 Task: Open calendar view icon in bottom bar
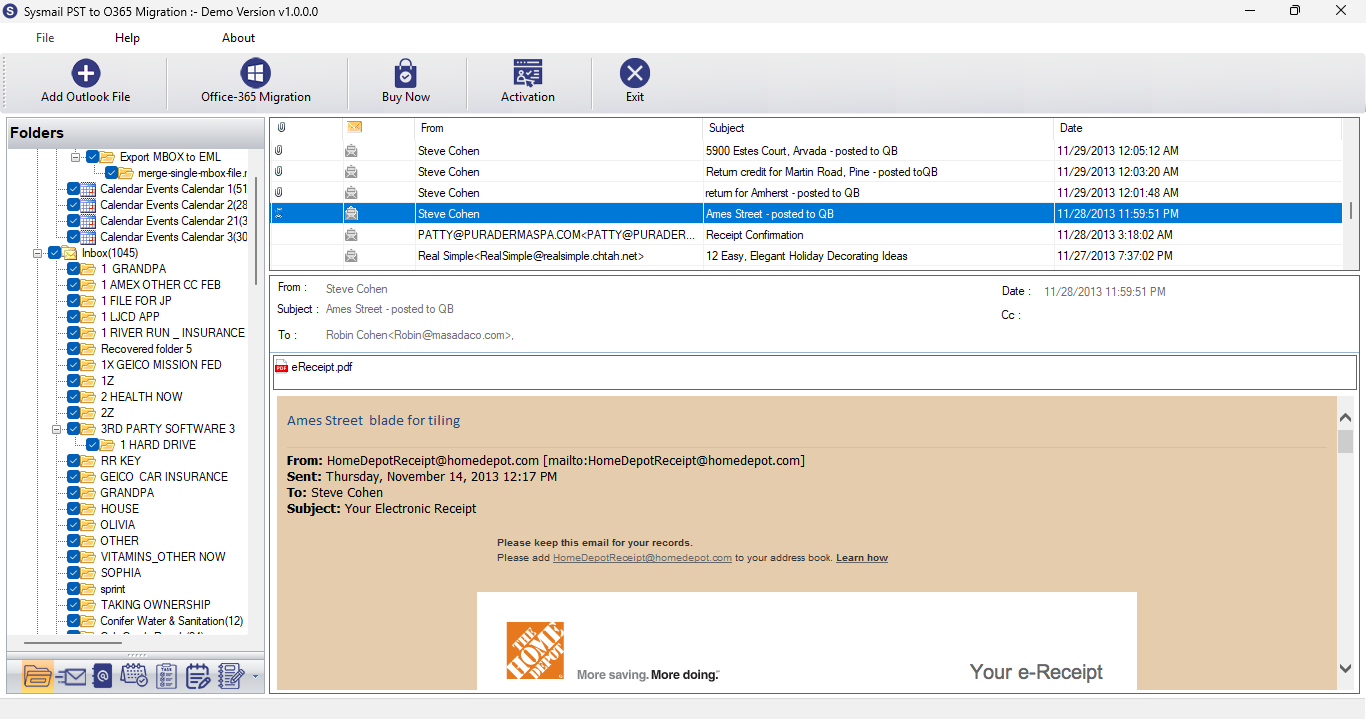[134, 676]
